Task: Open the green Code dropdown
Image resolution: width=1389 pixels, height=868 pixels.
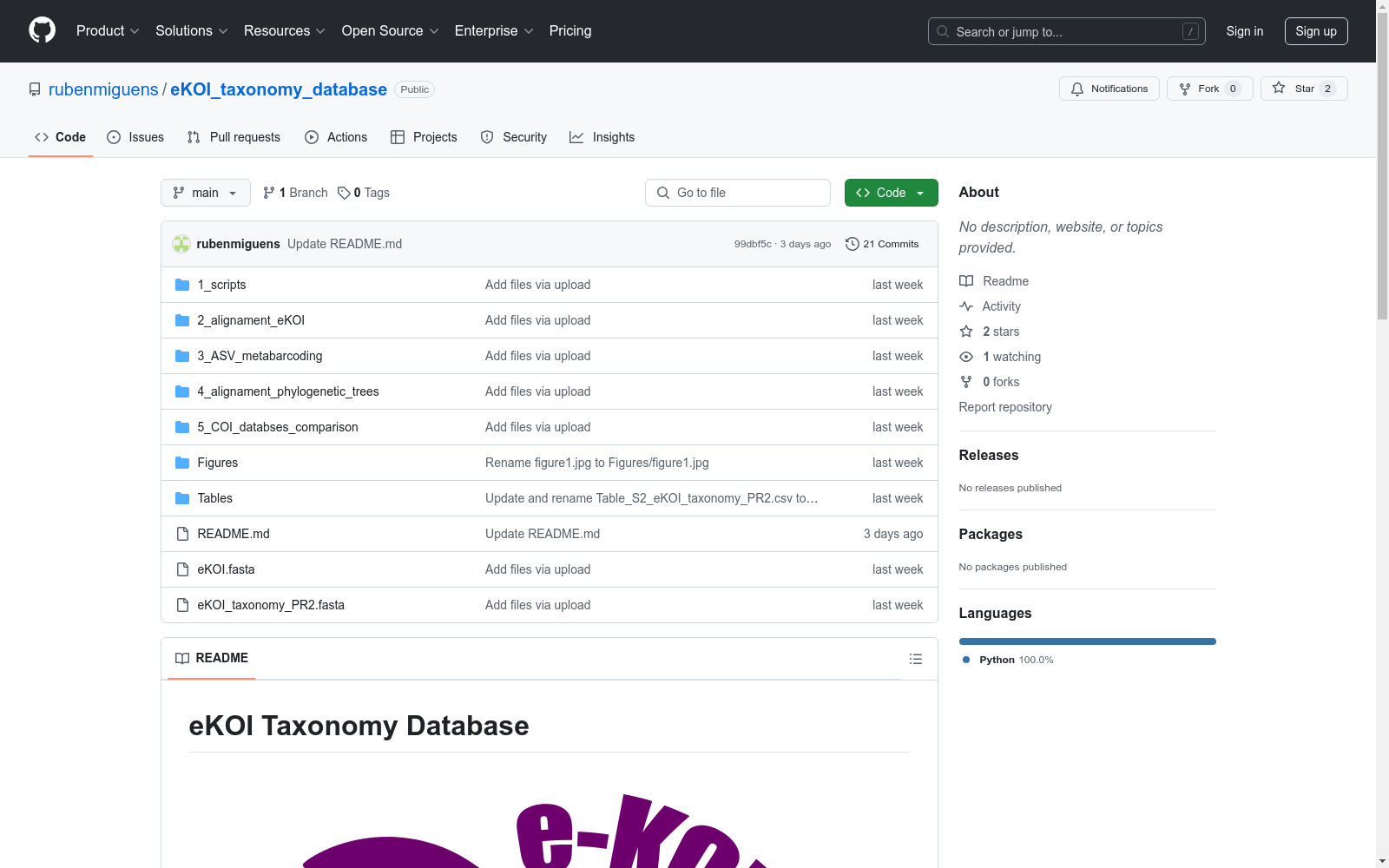Action: tap(891, 193)
